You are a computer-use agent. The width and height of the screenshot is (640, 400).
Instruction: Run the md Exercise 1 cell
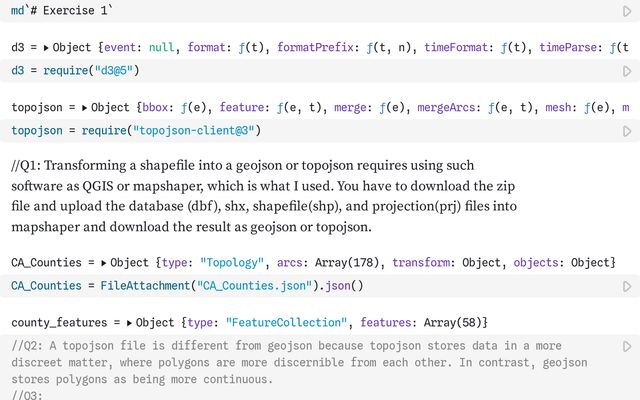tap(627, 11)
